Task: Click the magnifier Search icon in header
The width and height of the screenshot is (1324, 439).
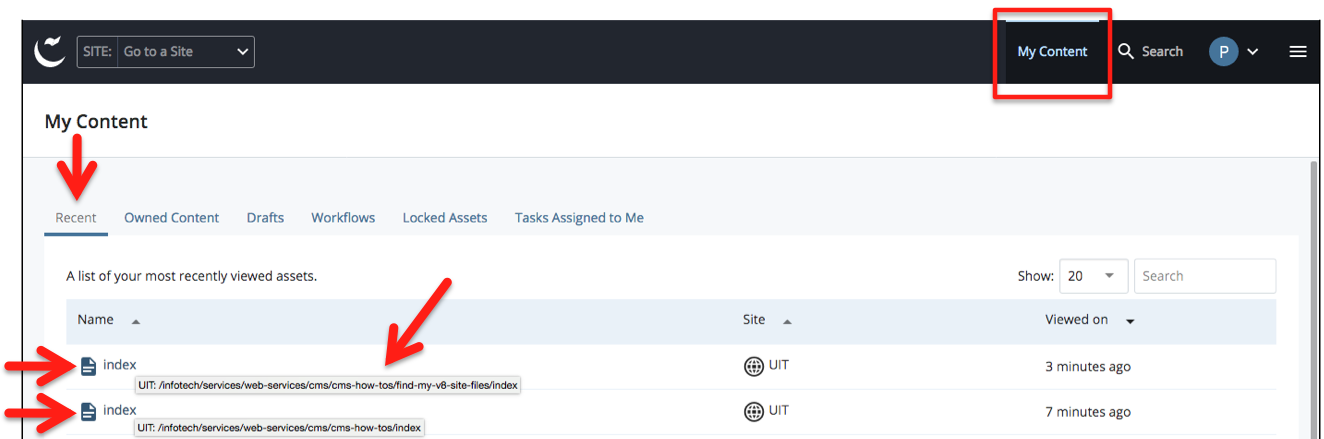Action: click(x=1126, y=51)
